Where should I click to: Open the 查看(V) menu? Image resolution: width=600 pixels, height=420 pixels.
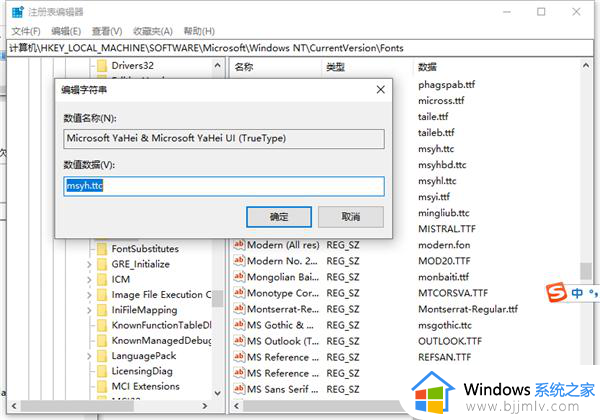tap(107, 31)
